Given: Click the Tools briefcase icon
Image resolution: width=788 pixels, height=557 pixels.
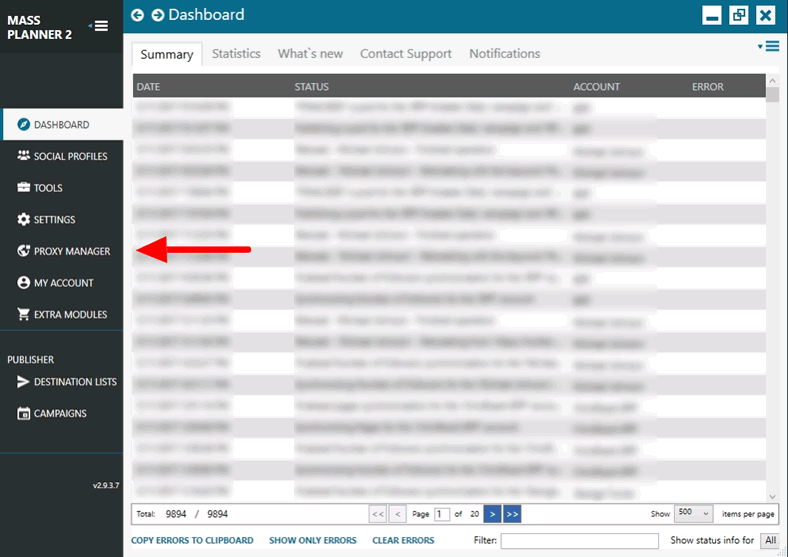Looking at the screenshot, I should click(24, 188).
